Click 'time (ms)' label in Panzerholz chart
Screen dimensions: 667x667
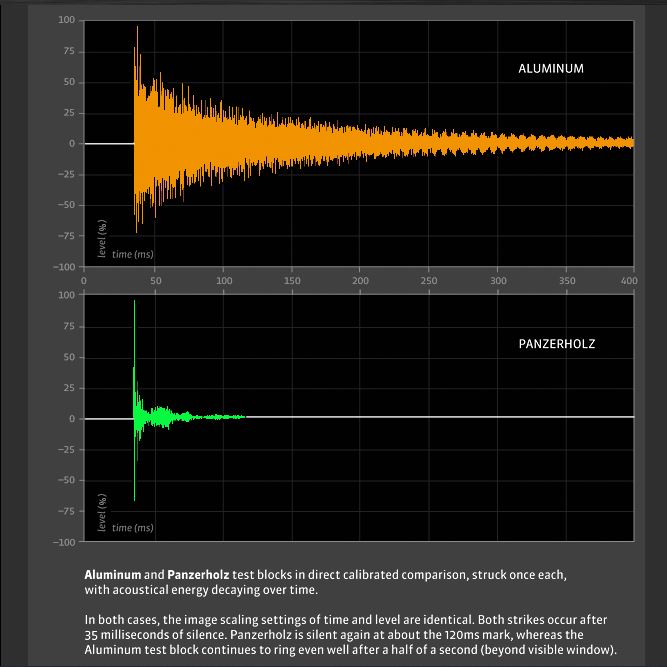[x=133, y=528]
